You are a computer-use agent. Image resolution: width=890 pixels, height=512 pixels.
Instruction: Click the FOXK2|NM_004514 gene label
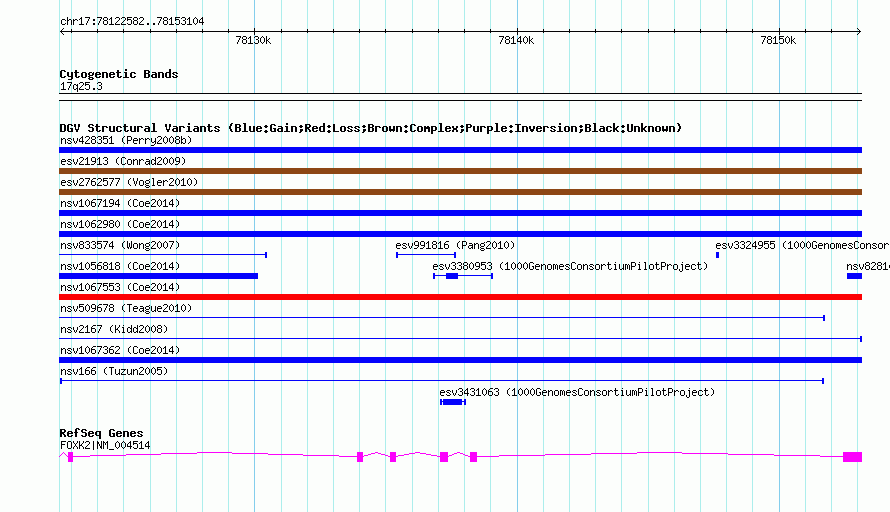tap(105, 446)
